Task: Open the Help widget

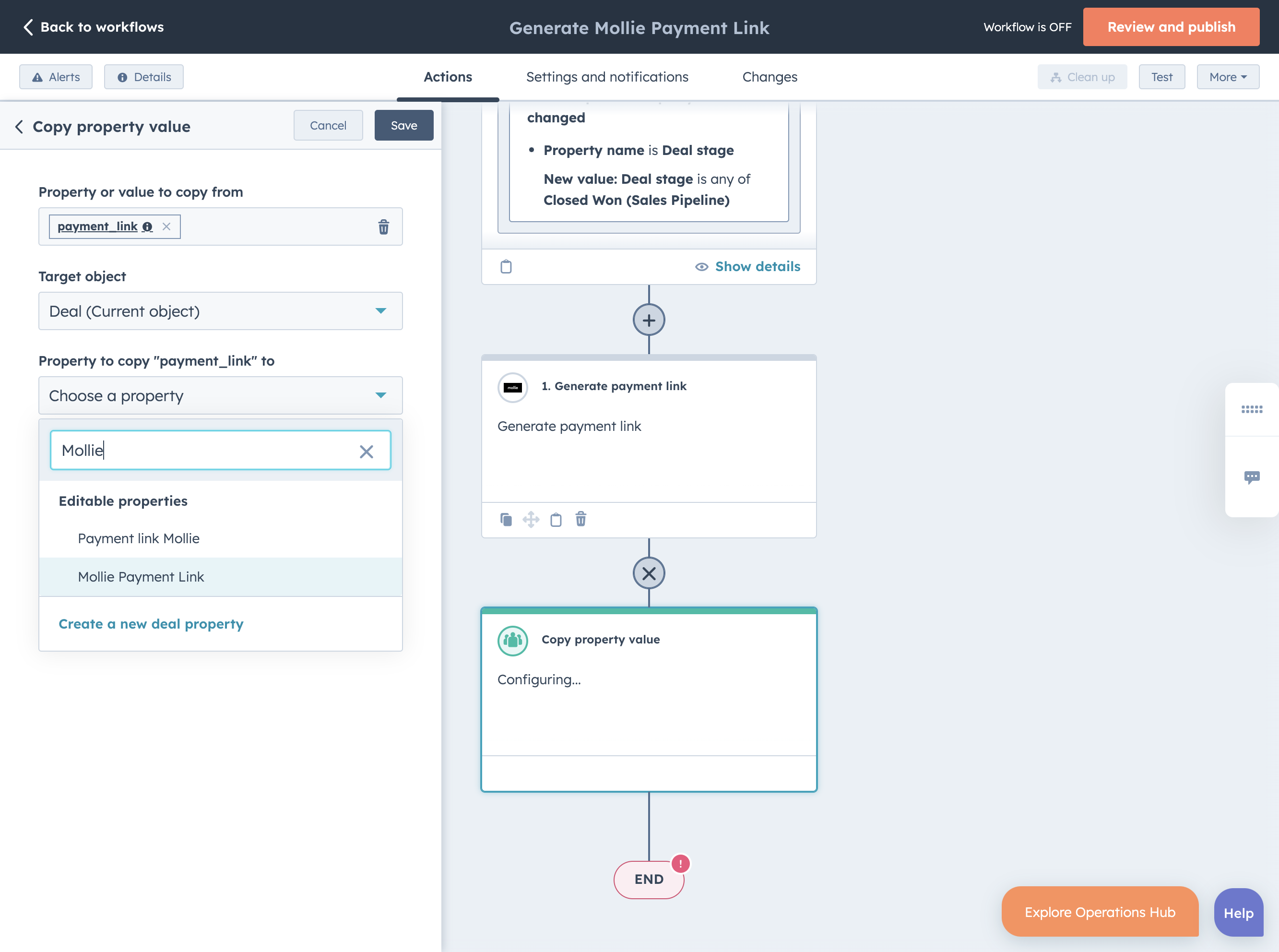Action: click(x=1239, y=913)
